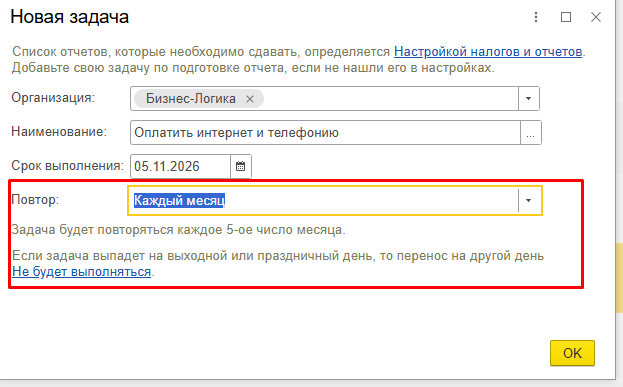Expand the Повтор dropdown list
623x387 pixels.
click(x=528, y=200)
